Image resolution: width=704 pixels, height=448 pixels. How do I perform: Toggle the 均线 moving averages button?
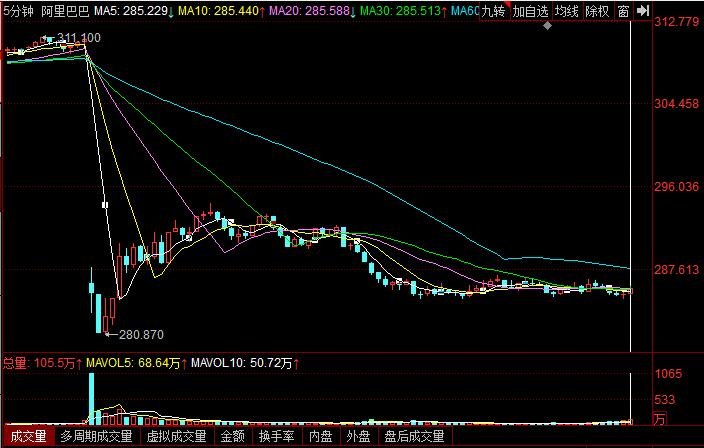[x=567, y=11]
